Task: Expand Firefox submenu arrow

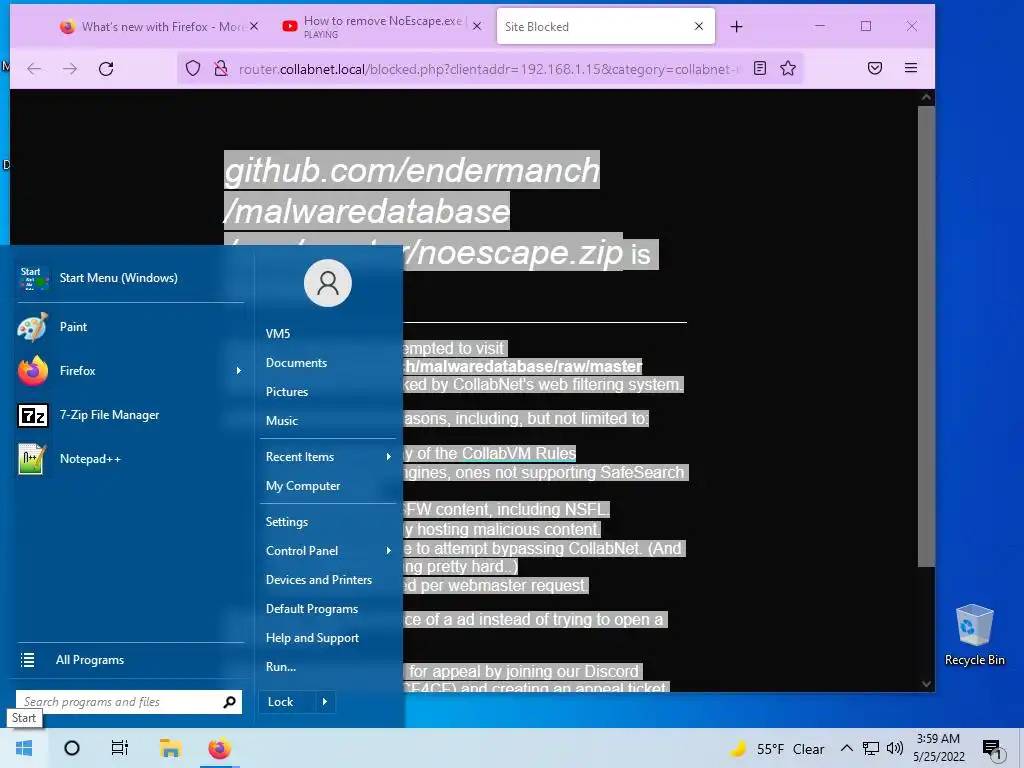Action: pyautogui.click(x=238, y=370)
